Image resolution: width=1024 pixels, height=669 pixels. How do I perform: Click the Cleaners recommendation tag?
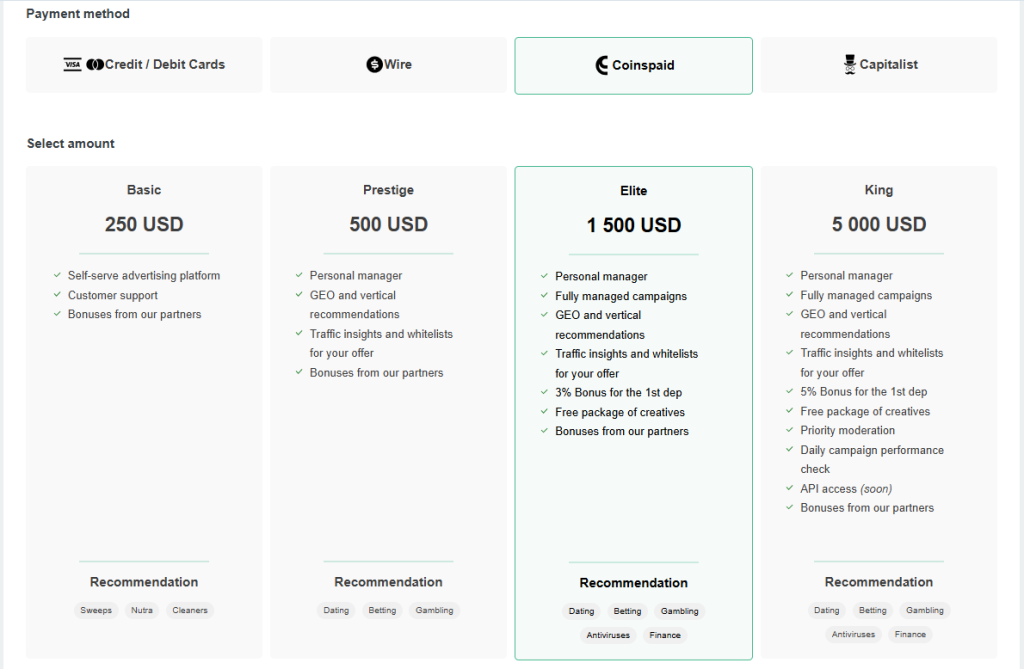[x=189, y=610]
